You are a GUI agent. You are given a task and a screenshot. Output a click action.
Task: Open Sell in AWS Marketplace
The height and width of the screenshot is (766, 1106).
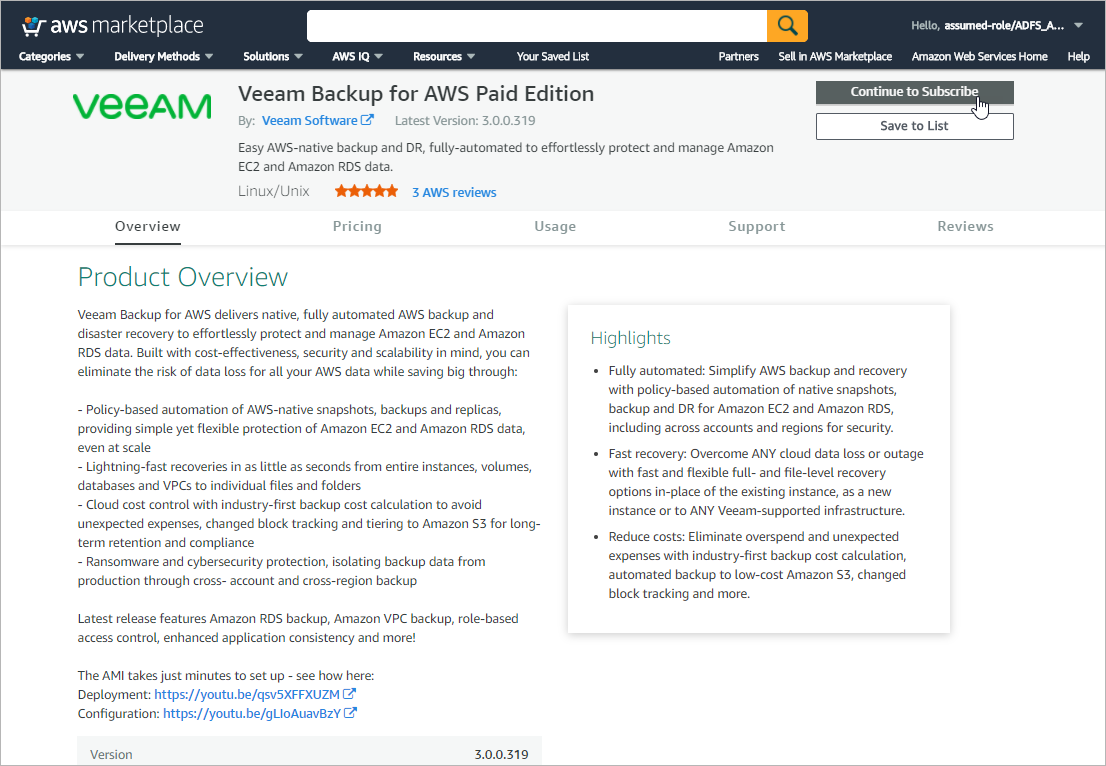[x=835, y=56]
